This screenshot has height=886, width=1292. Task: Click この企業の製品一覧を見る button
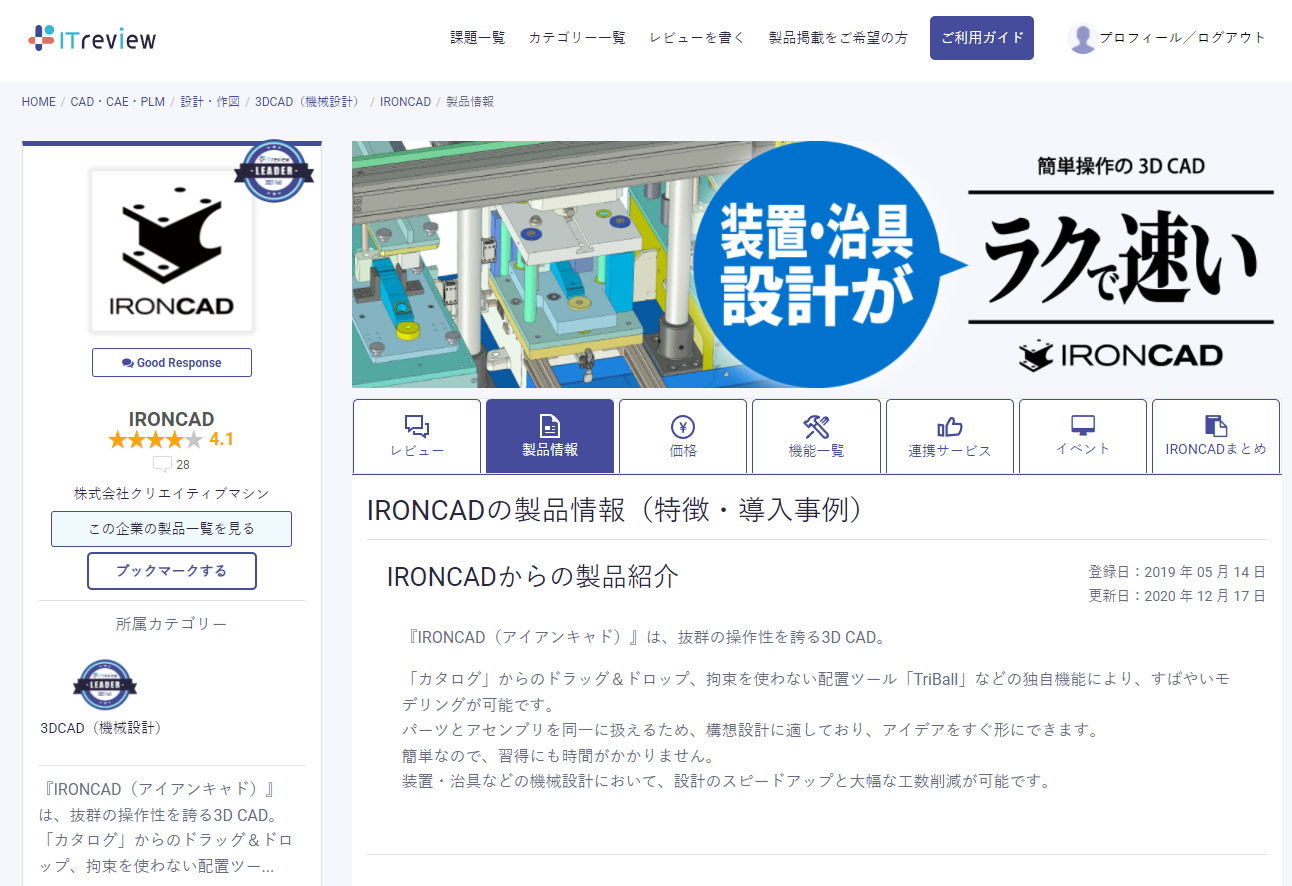(x=172, y=529)
